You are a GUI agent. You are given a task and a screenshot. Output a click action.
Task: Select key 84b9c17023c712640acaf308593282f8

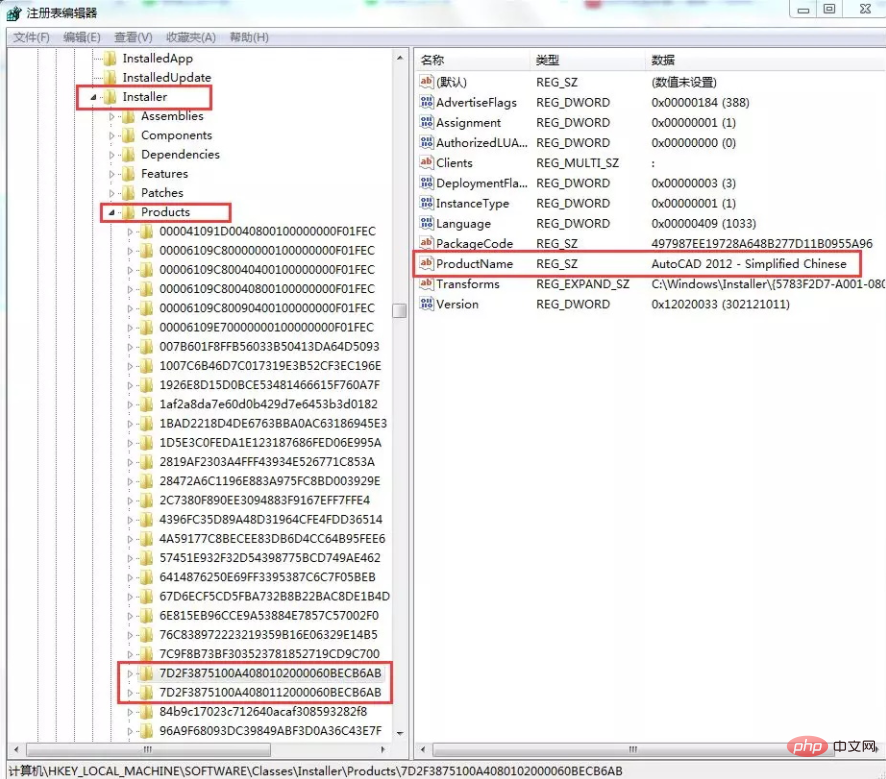[x=263, y=712]
